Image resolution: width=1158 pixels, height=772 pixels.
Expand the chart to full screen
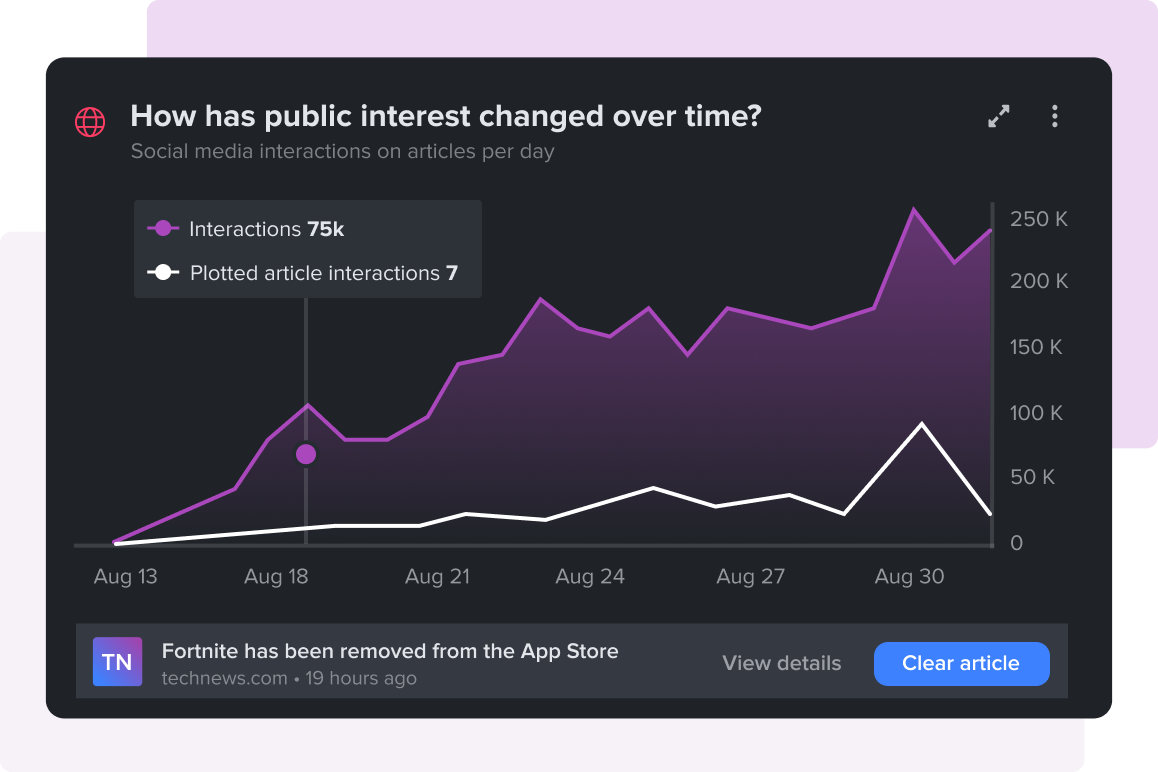click(998, 117)
